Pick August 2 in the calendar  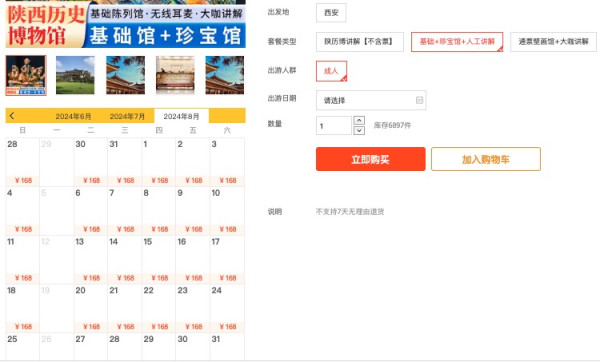(193, 162)
